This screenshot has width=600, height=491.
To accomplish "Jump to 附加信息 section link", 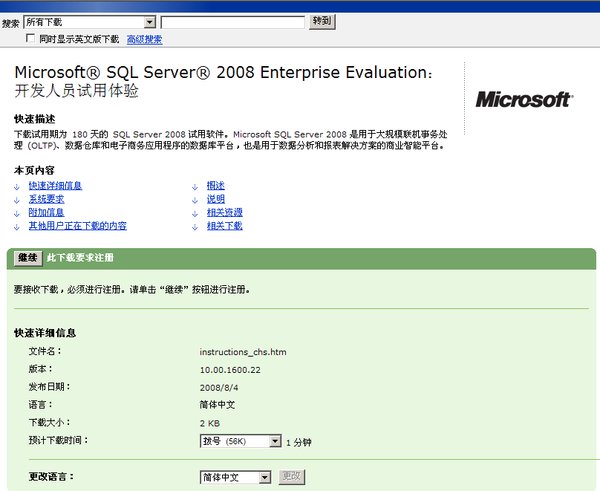I will click(x=46, y=212).
